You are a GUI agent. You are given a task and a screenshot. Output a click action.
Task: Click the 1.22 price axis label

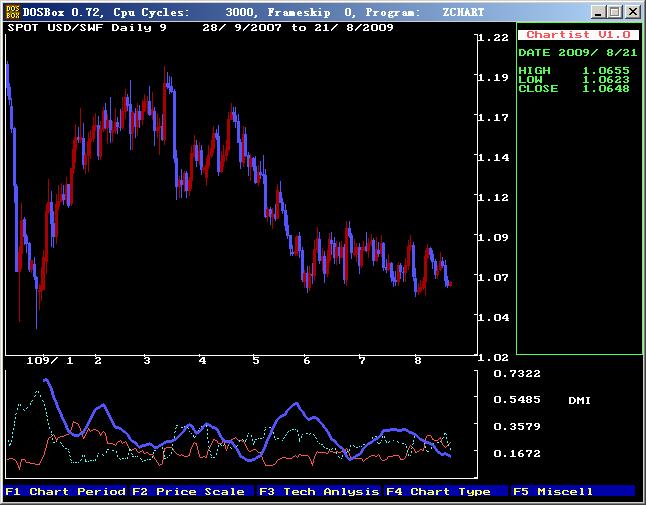[493, 37]
